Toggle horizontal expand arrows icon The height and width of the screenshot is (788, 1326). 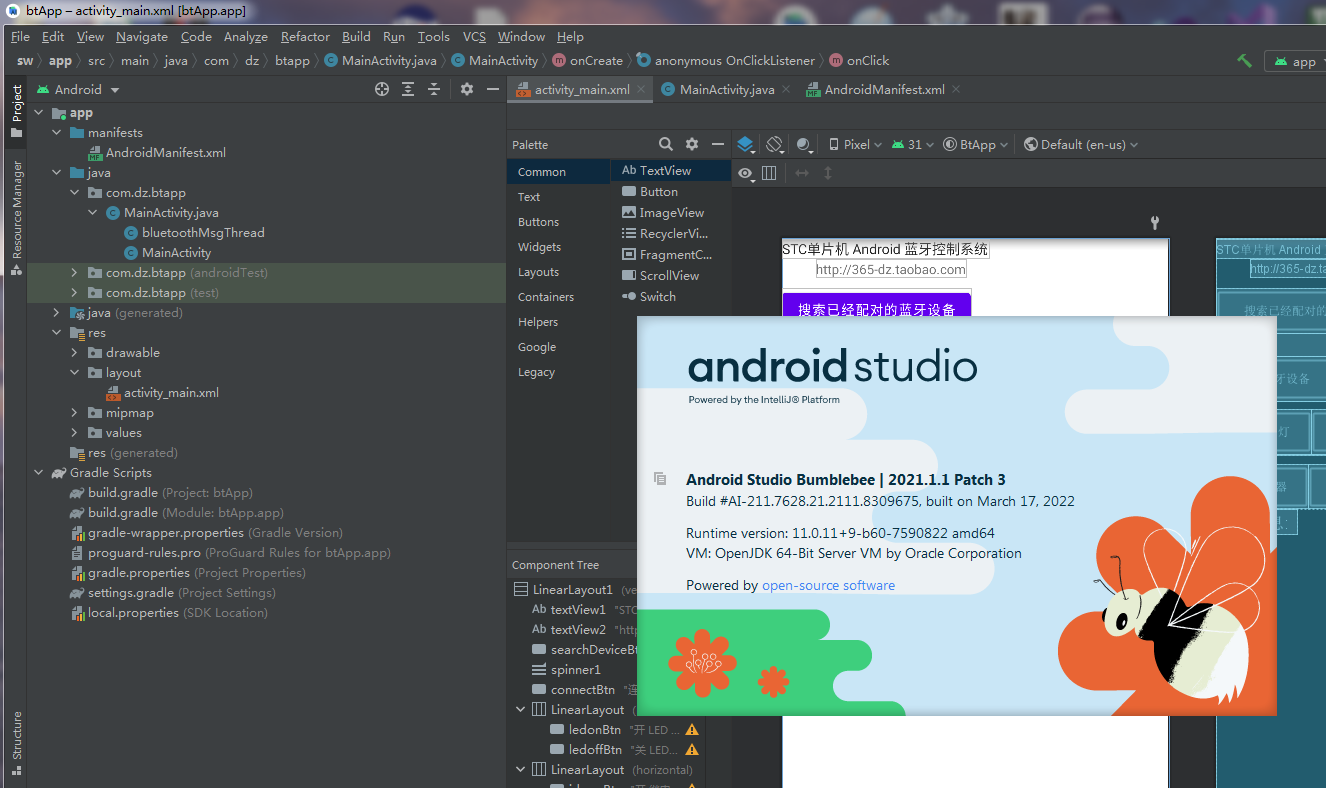[801, 173]
